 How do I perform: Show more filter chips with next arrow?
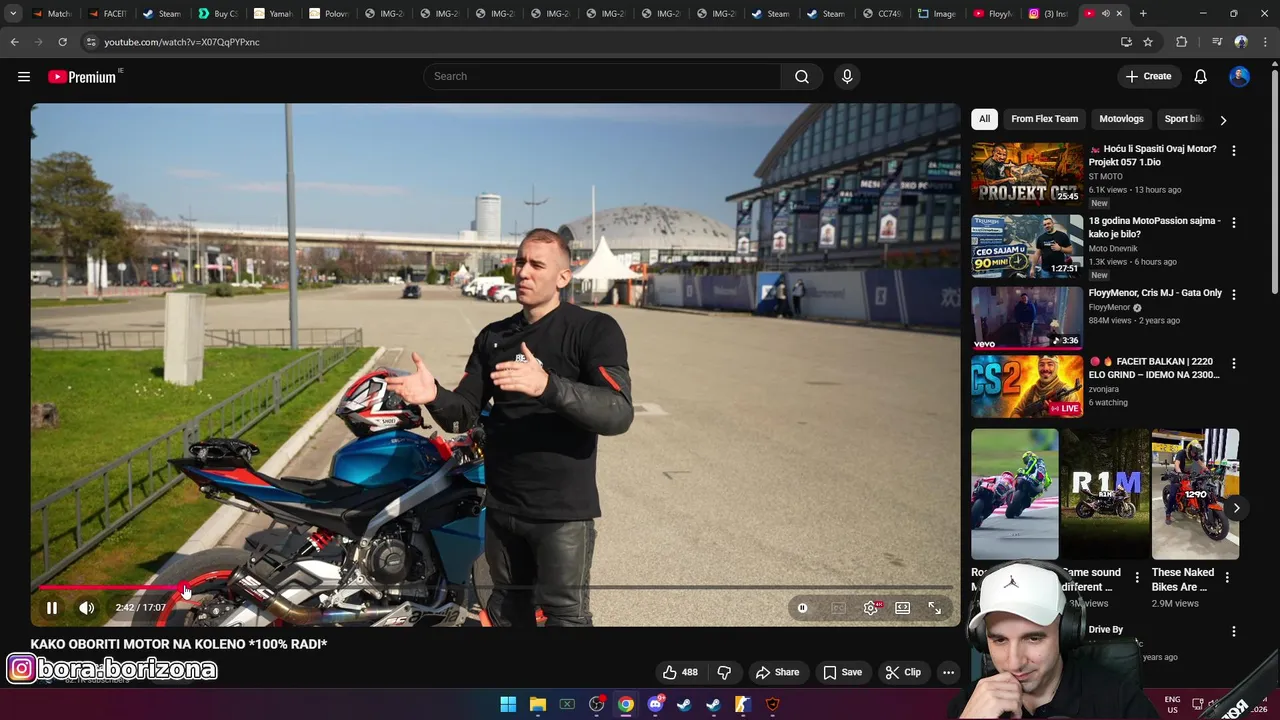tap(1223, 120)
